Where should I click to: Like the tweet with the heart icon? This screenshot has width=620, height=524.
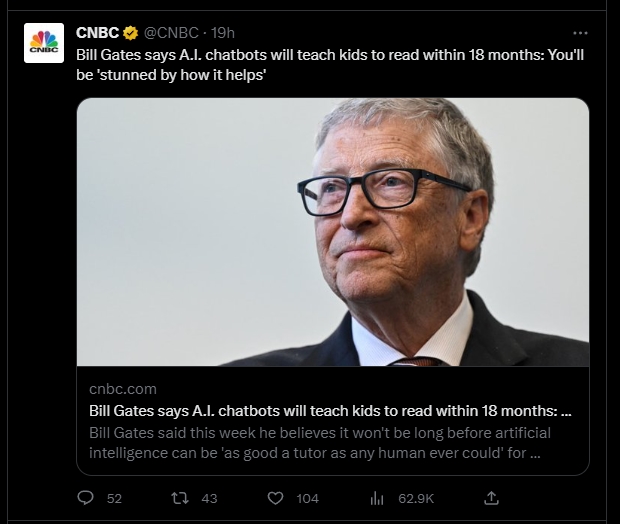click(275, 497)
